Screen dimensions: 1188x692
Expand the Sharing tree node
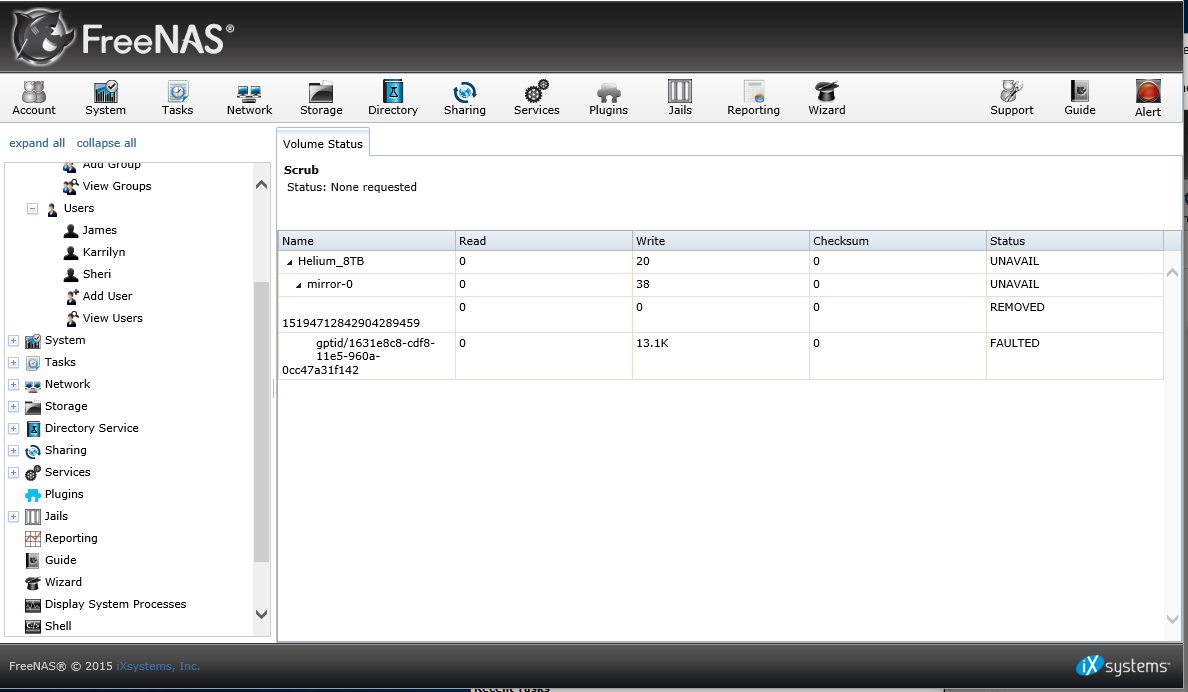[x=14, y=450]
